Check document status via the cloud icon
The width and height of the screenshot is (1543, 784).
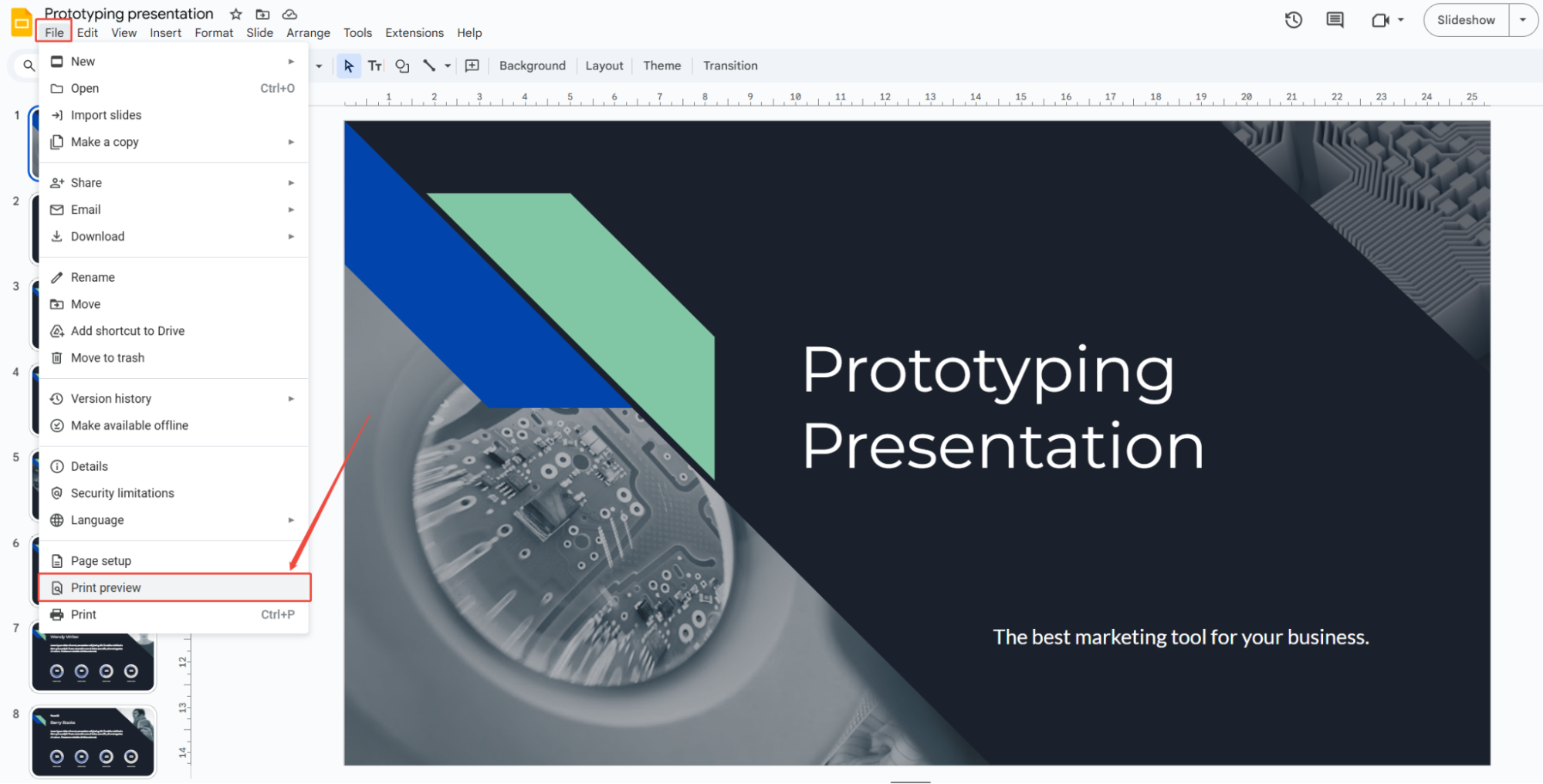[289, 14]
